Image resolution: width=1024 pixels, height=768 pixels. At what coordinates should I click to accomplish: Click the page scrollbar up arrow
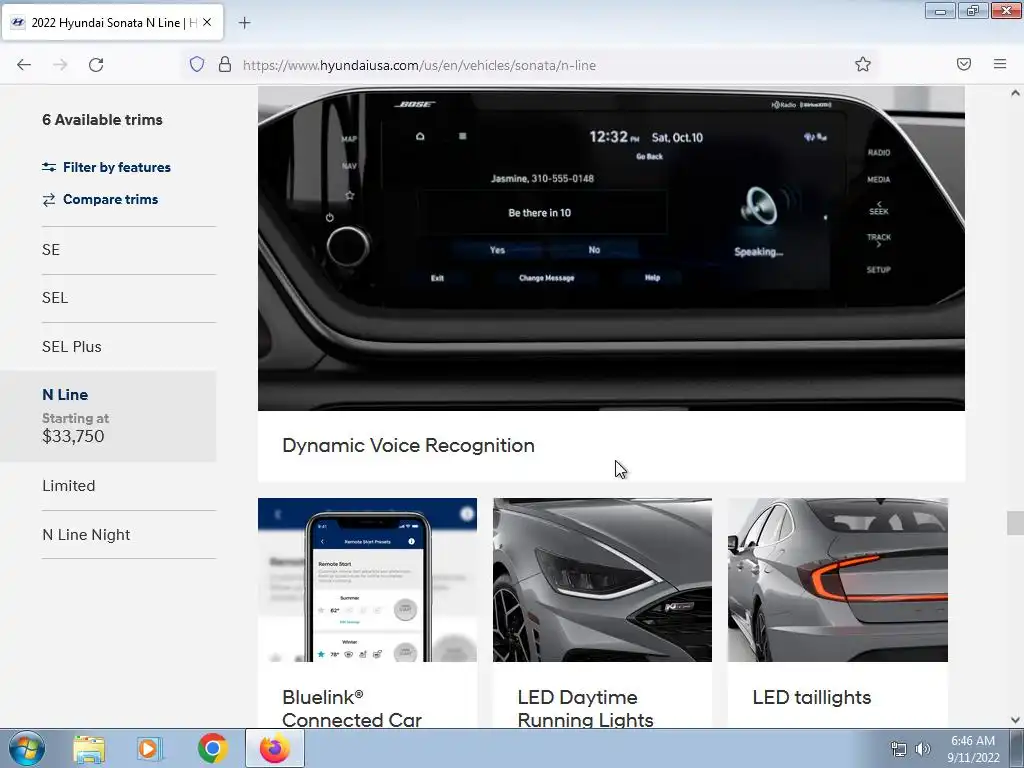(x=1015, y=93)
